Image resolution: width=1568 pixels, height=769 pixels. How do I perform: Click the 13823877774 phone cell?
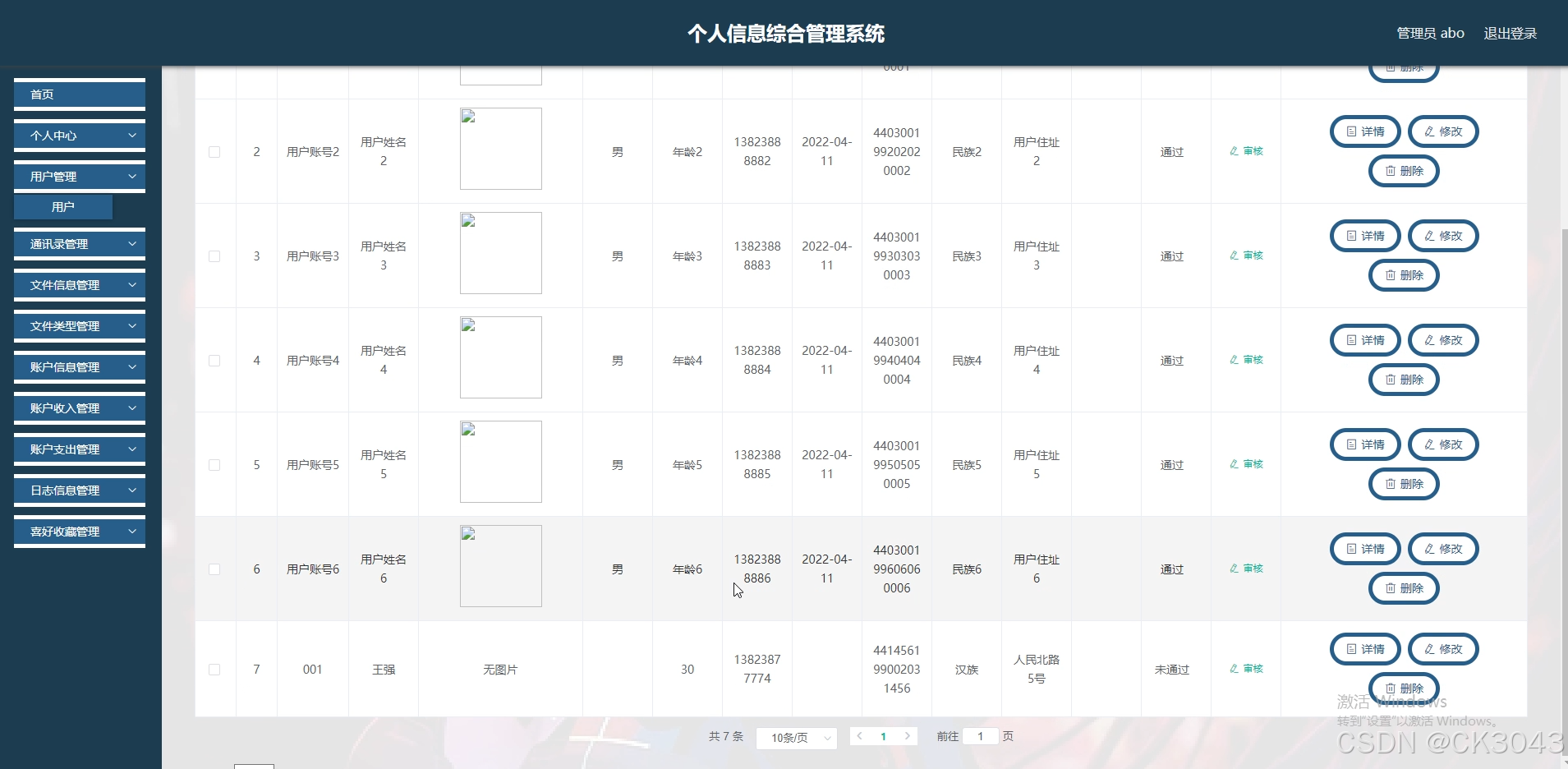point(757,669)
